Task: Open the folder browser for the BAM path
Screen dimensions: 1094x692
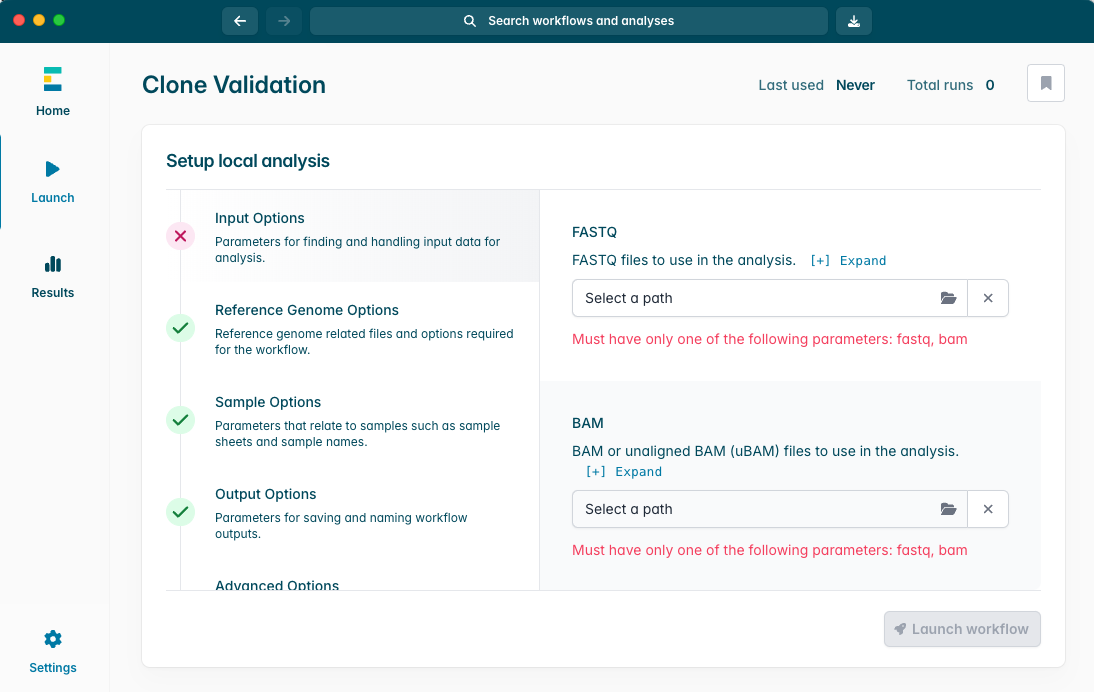Action: coord(948,509)
